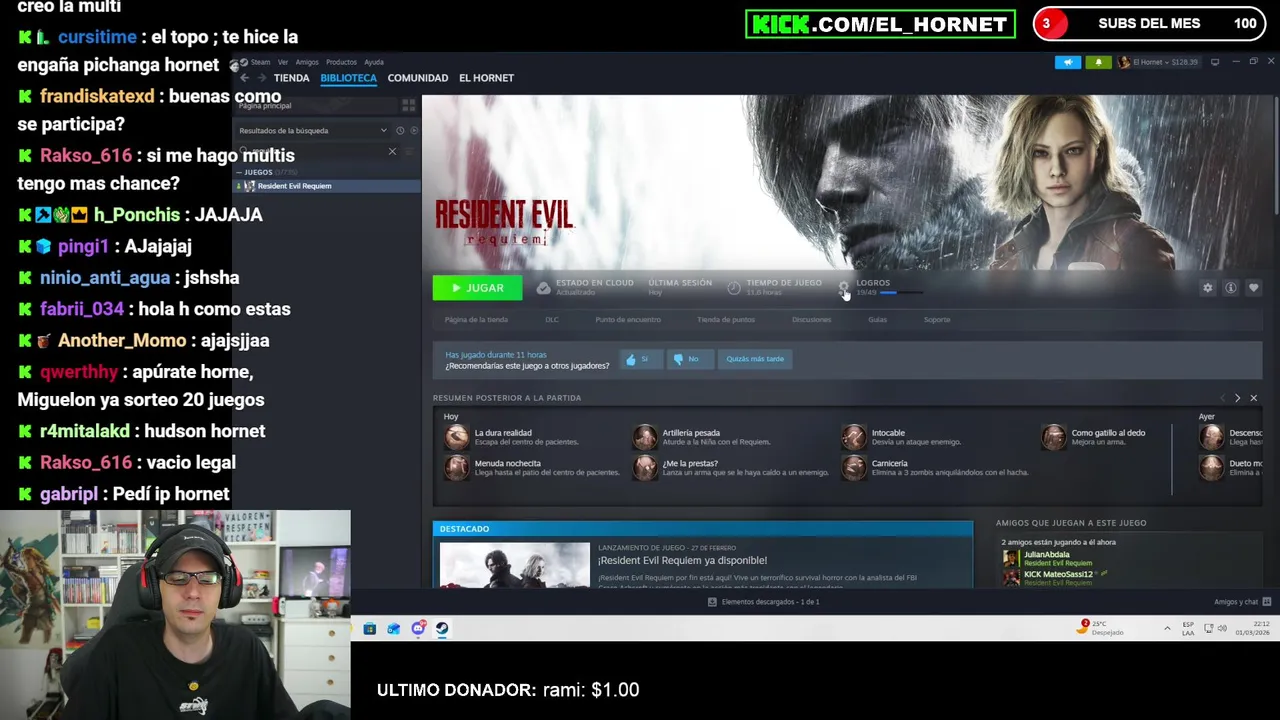Open the Ver menu

(283, 62)
